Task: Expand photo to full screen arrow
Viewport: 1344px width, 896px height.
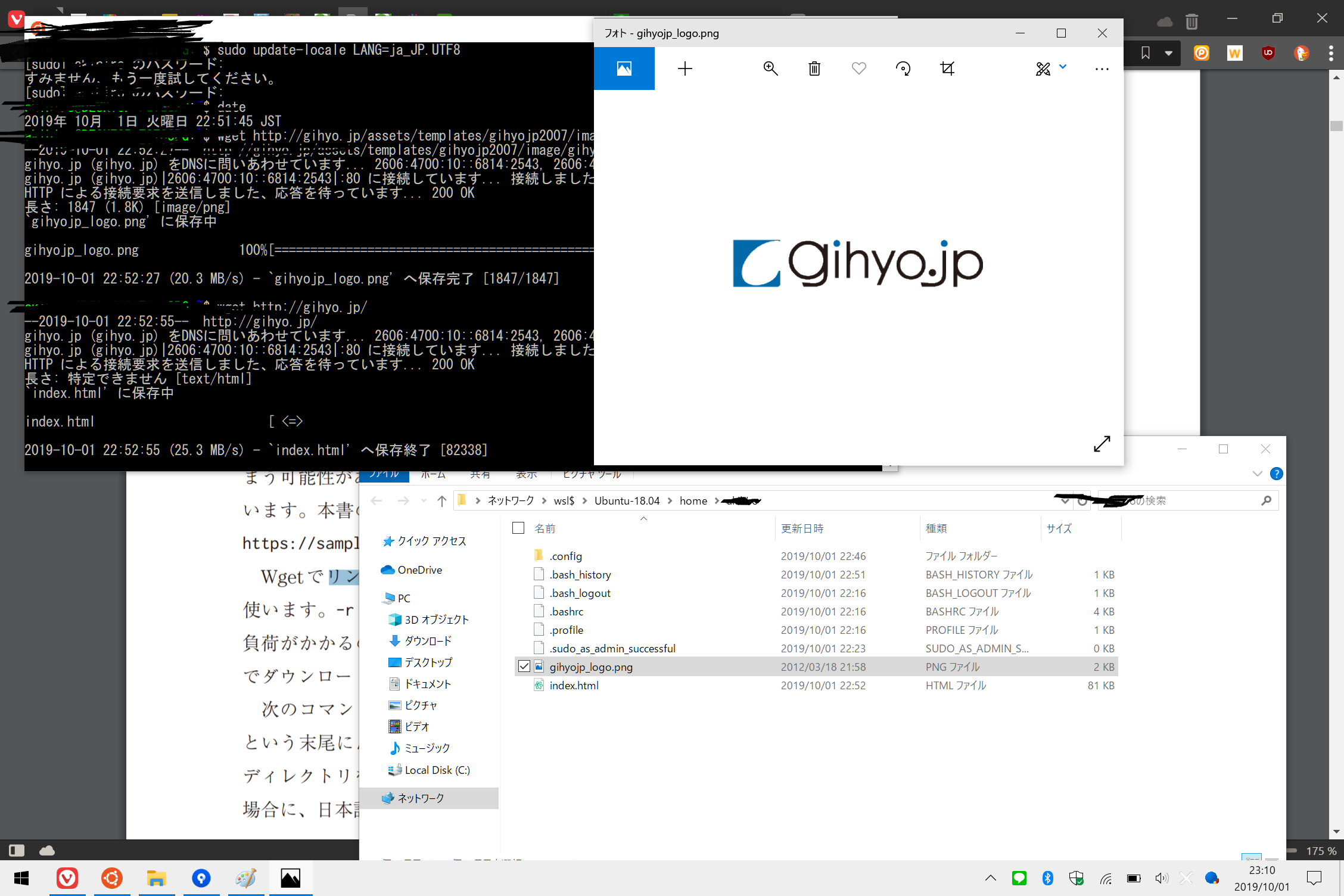Action: [x=1102, y=443]
